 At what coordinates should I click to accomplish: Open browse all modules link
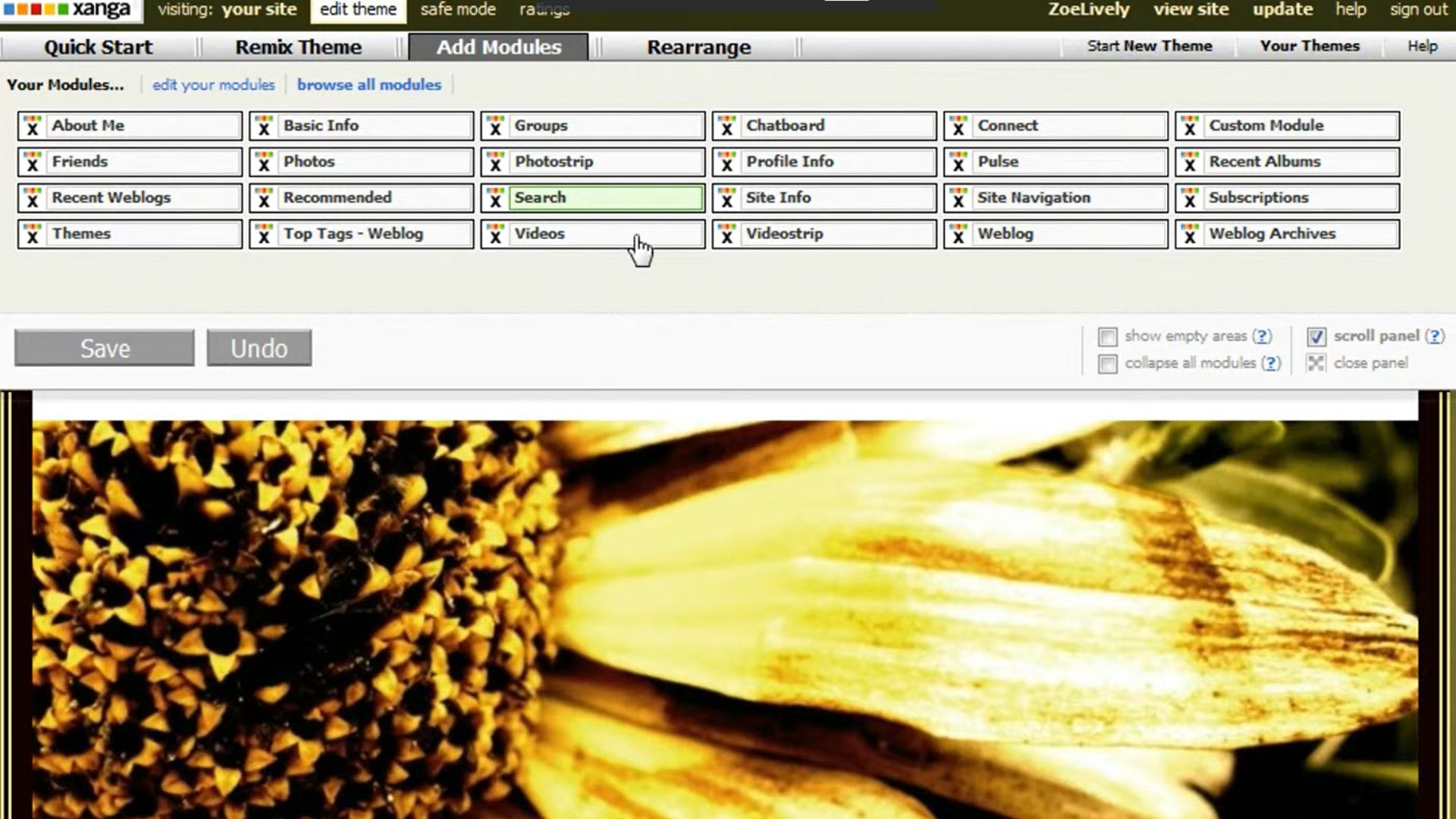(x=369, y=85)
